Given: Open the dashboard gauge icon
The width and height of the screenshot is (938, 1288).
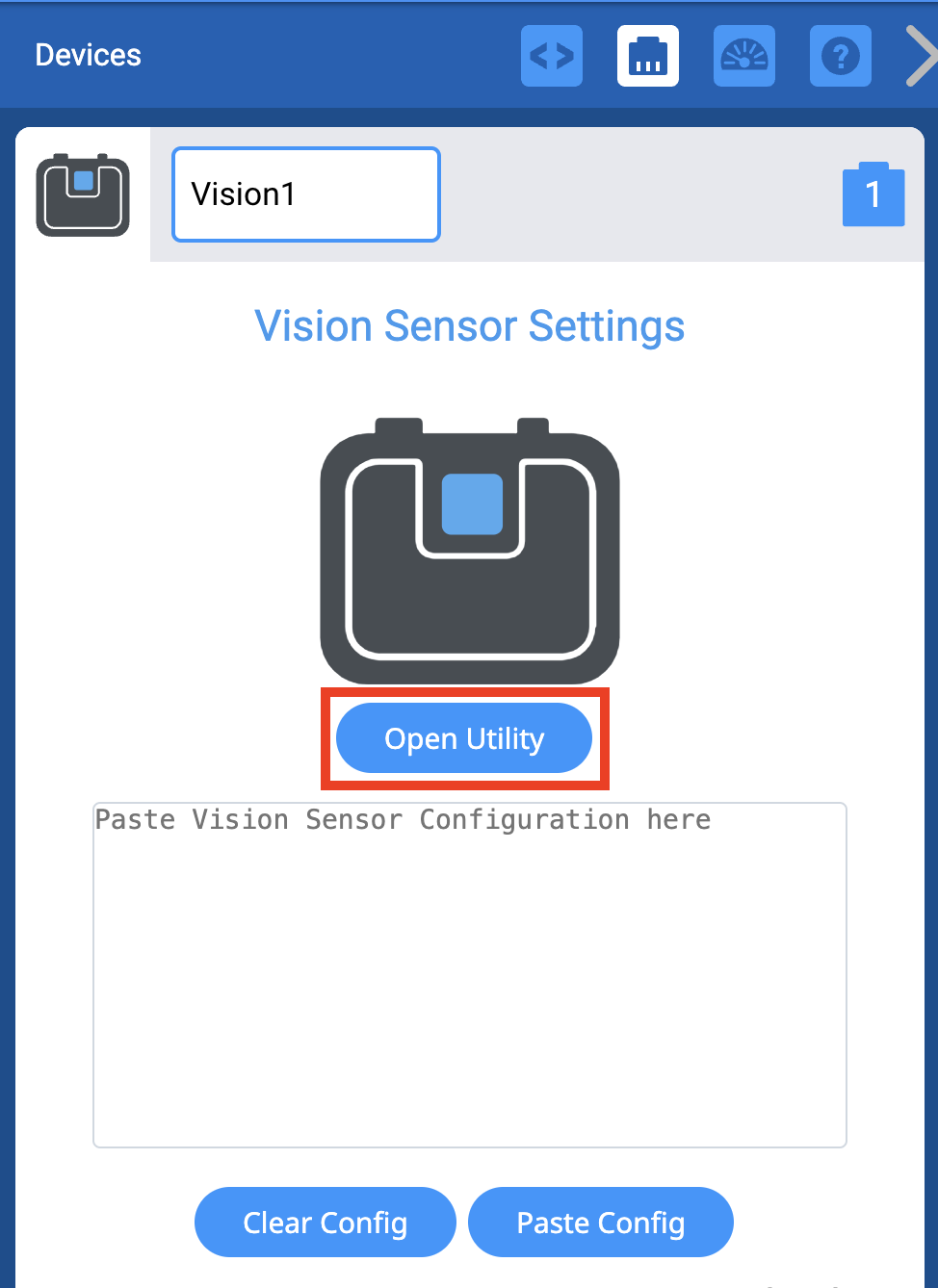Looking at the screenshot, I should [x=743, y=55].
